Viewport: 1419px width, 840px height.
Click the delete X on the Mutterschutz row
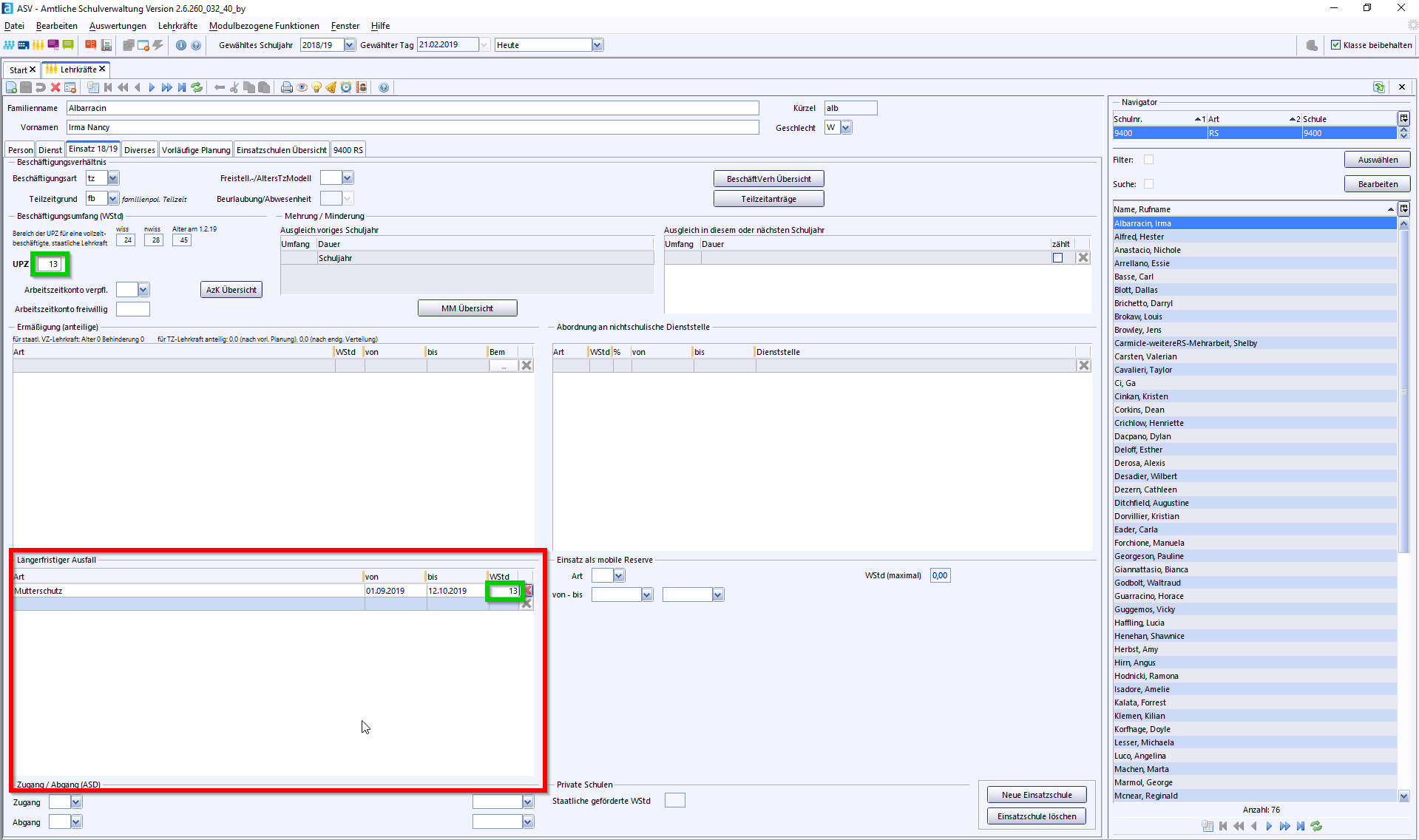pos(529,591)
